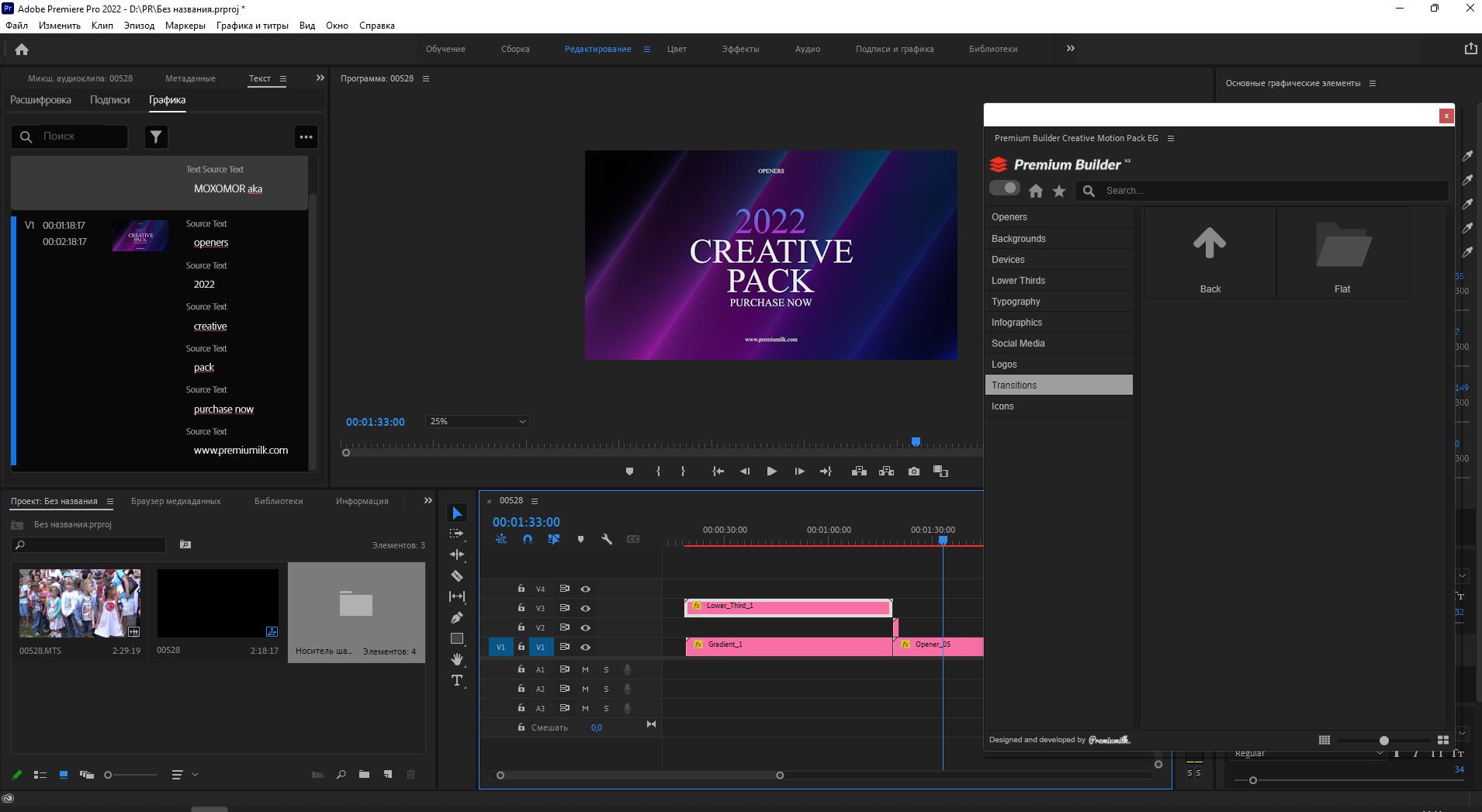Screen dimensions: 1482x812
Task: Open the 25% zoom level dropdown
Action: [477, 421]
